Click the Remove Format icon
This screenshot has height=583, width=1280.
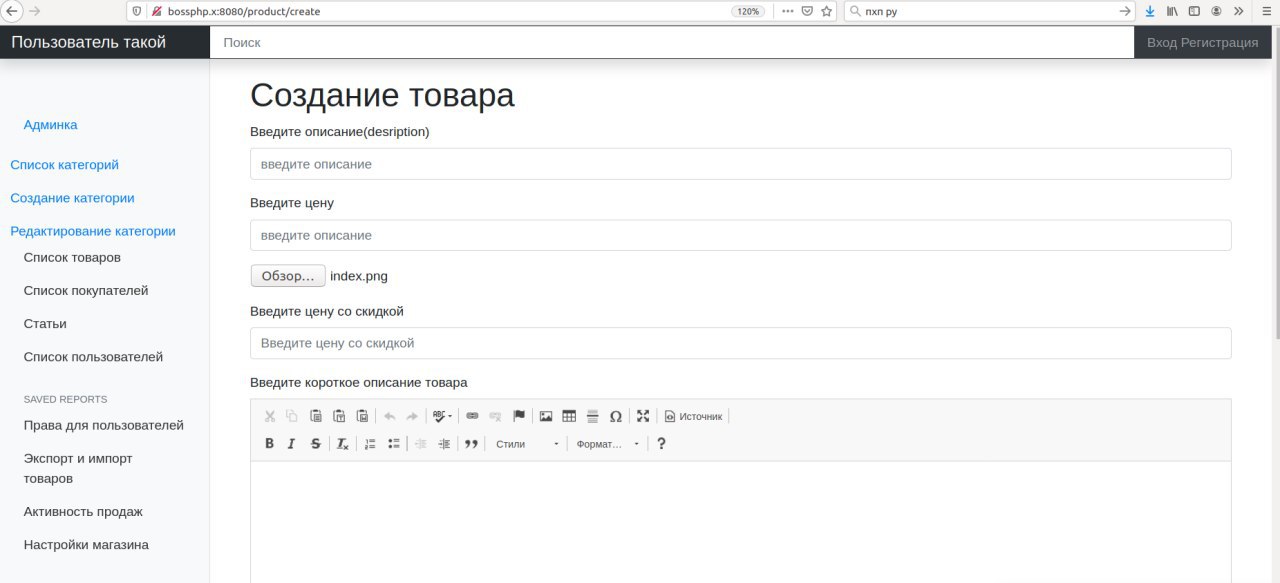(x=342, y=443)
